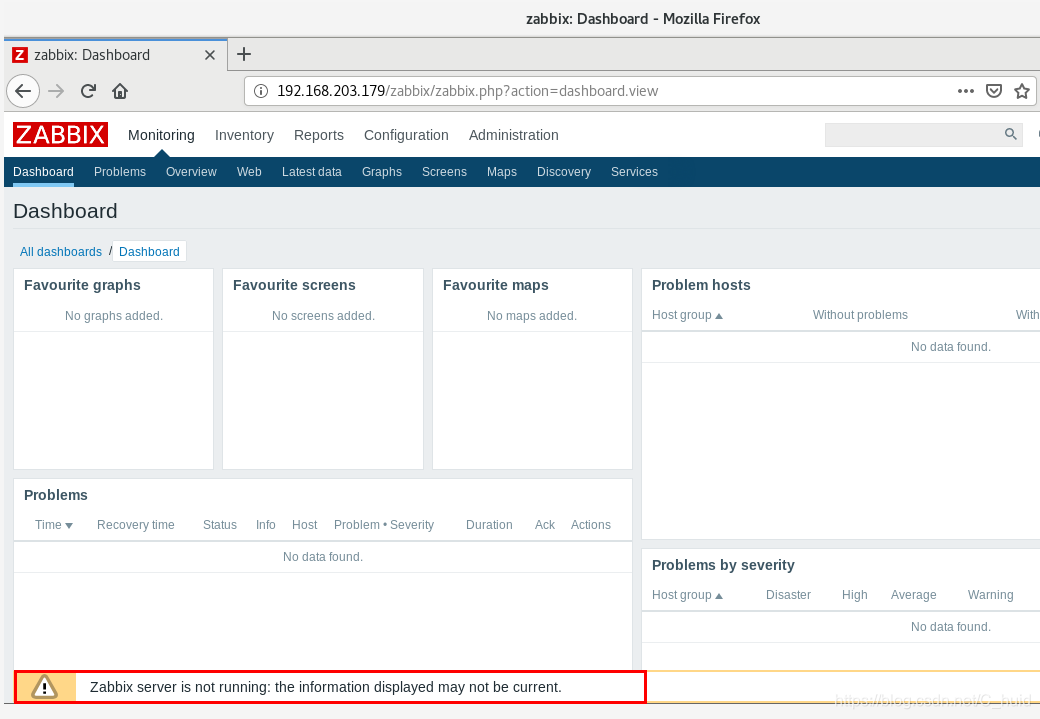Open the Screens submenu
Viewport: 1040px width, 719px height.
coord(444,172)
